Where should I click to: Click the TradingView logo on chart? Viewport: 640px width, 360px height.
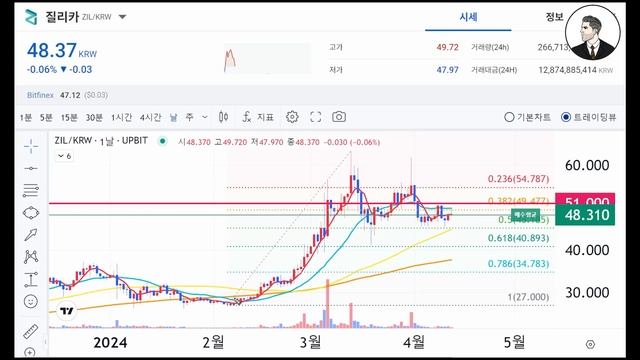67,311
